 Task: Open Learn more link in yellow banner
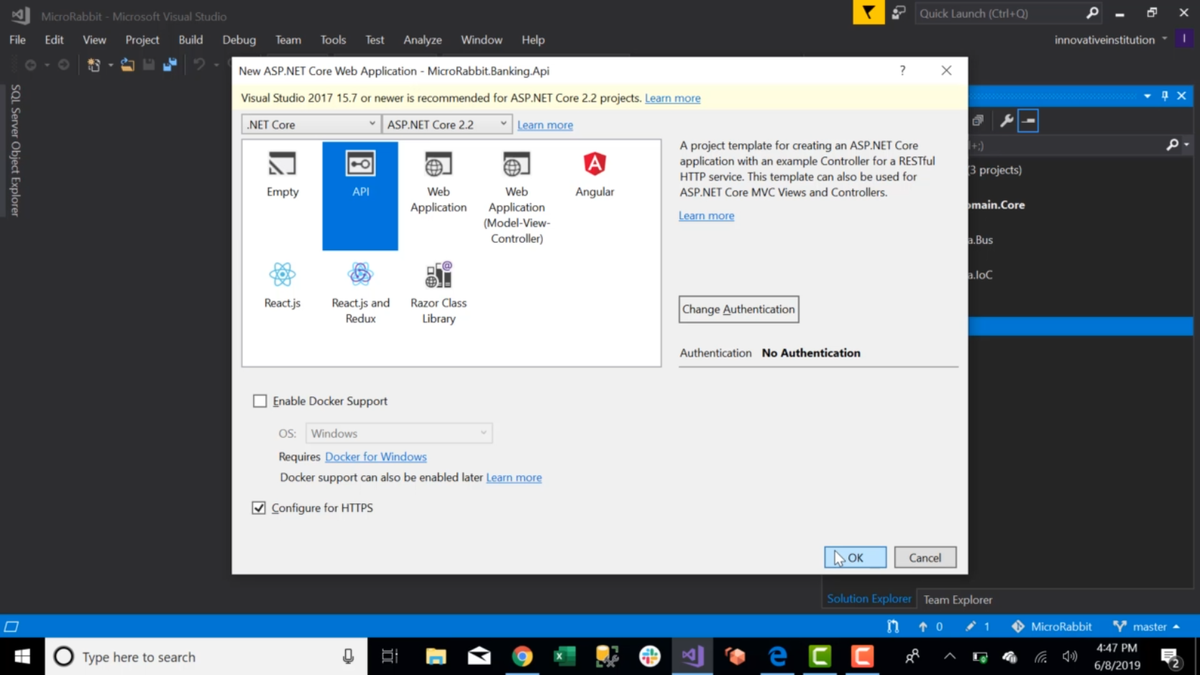672,98
